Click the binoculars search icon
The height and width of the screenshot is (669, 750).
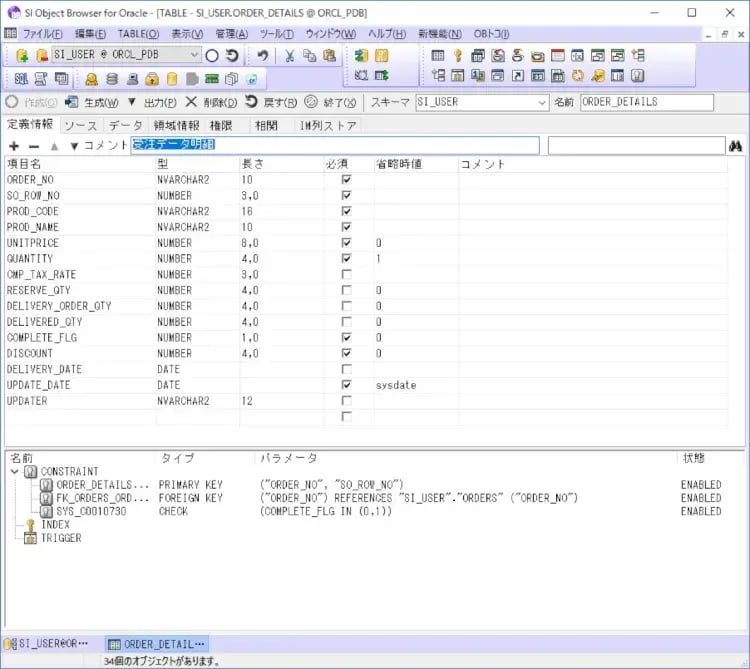736,146
